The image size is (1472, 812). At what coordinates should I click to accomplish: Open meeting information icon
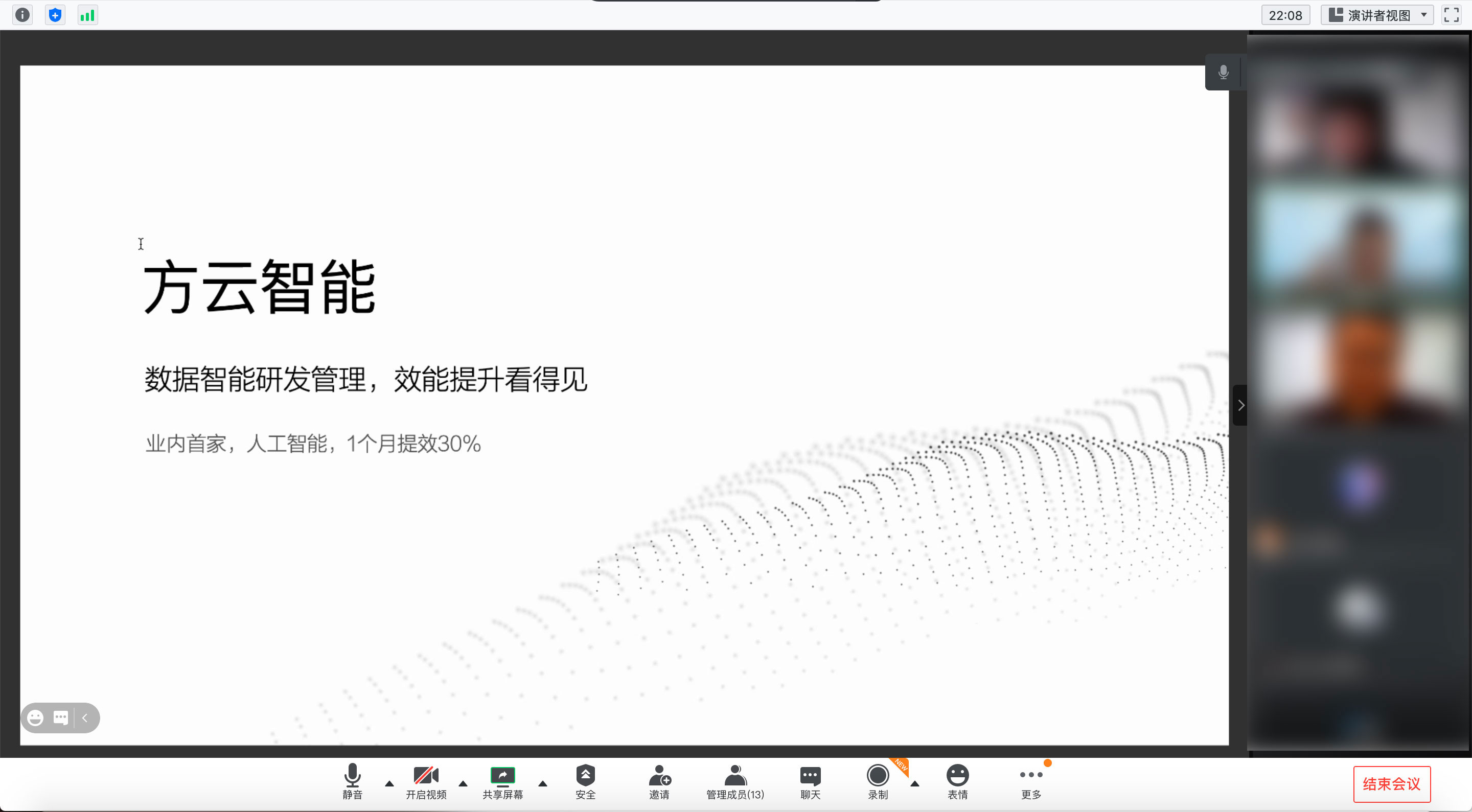pyautogui.click(x=22, y=15)
